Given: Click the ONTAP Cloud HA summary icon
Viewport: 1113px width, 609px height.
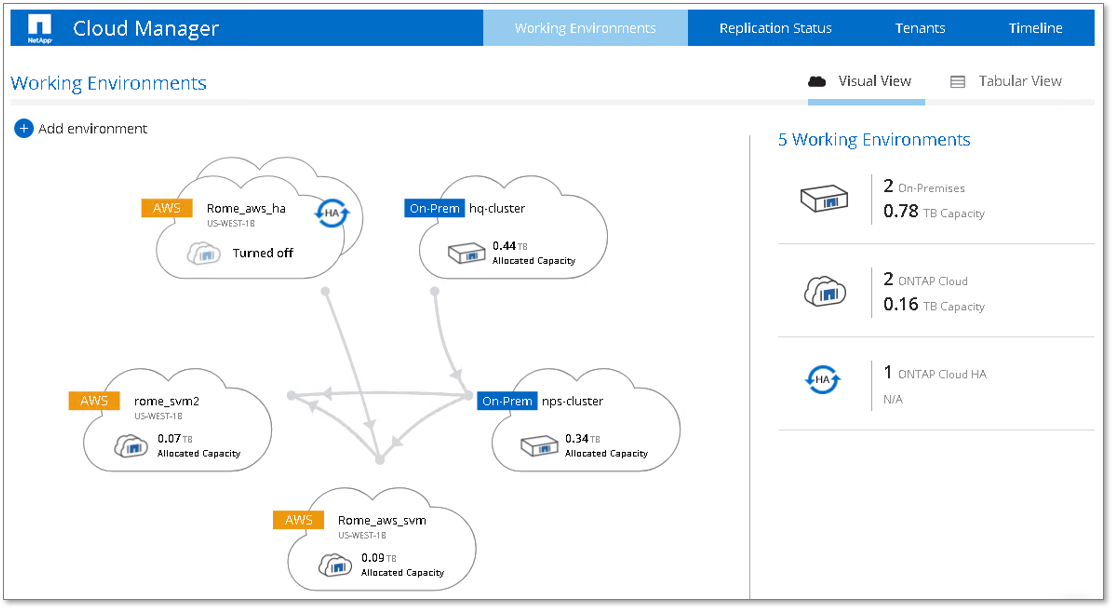Looking at the screenshot, I should (823, 380).
